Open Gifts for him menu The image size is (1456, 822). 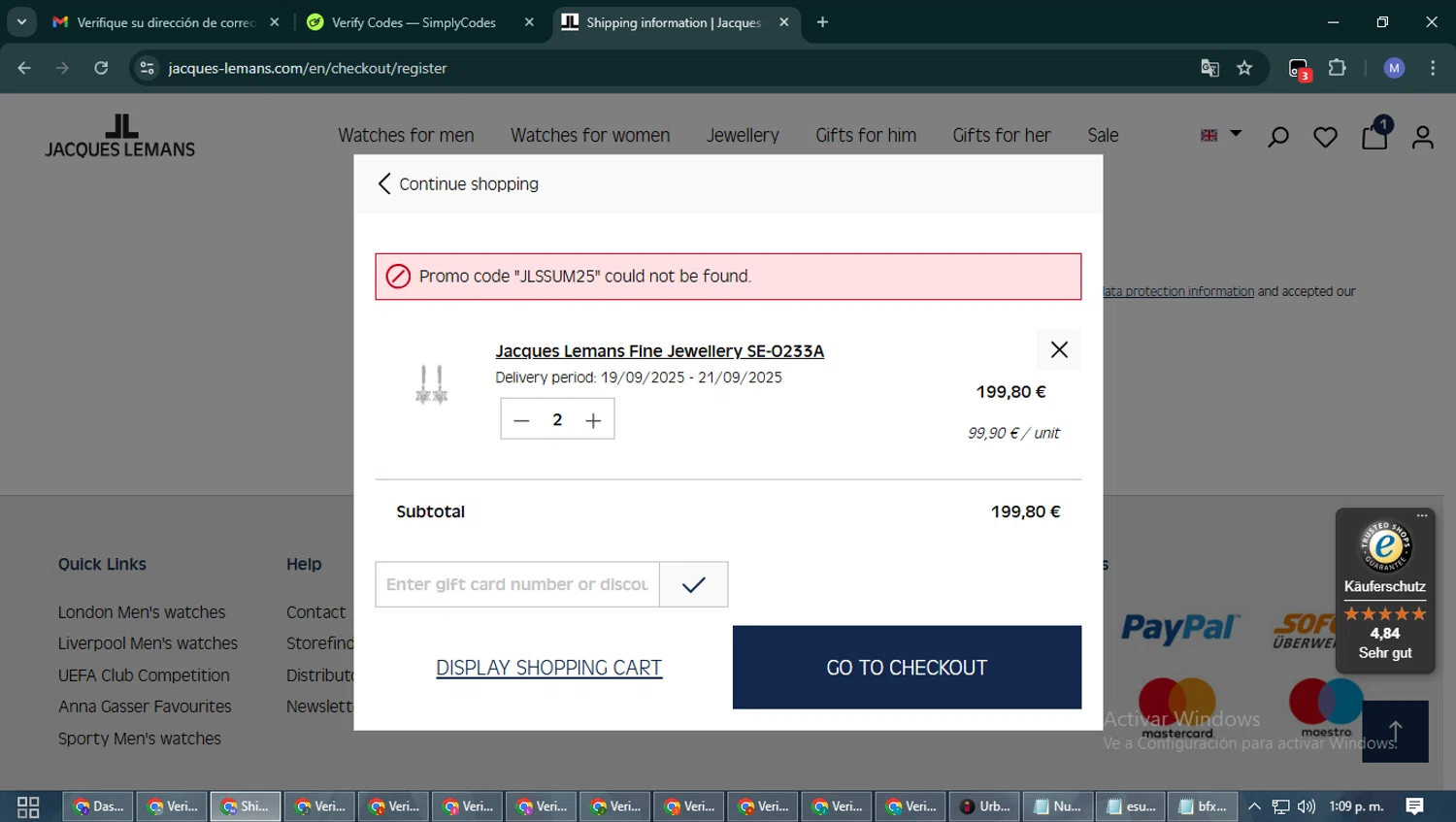(866, 136)
